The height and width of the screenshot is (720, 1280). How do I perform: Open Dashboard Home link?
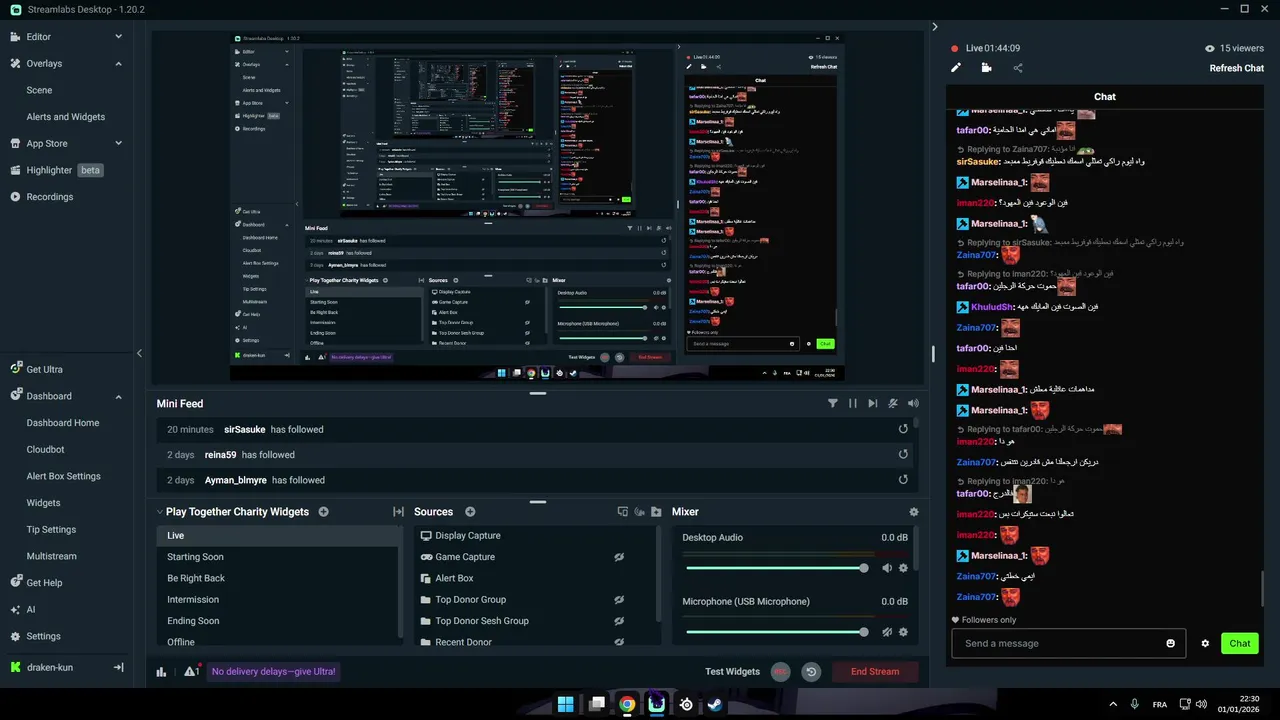point(63,423)
